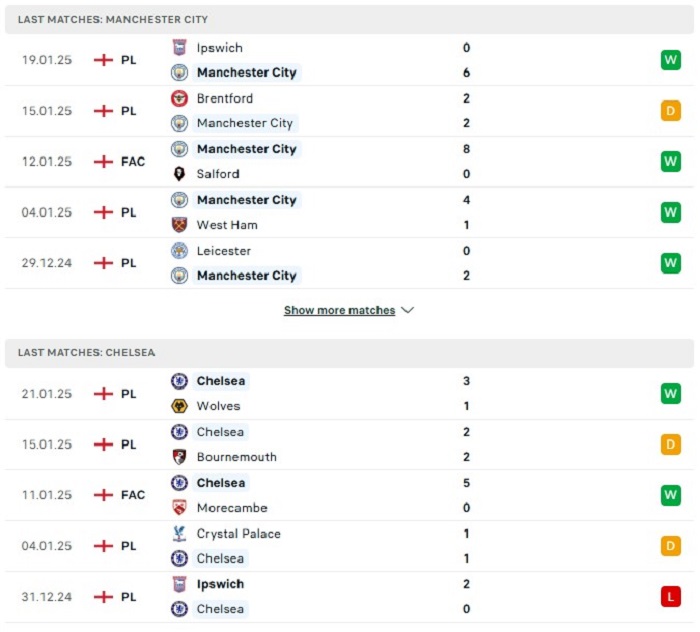Click the West Ham club crest icon
This screenshot has width=700, height=632.
pos(179,225)
